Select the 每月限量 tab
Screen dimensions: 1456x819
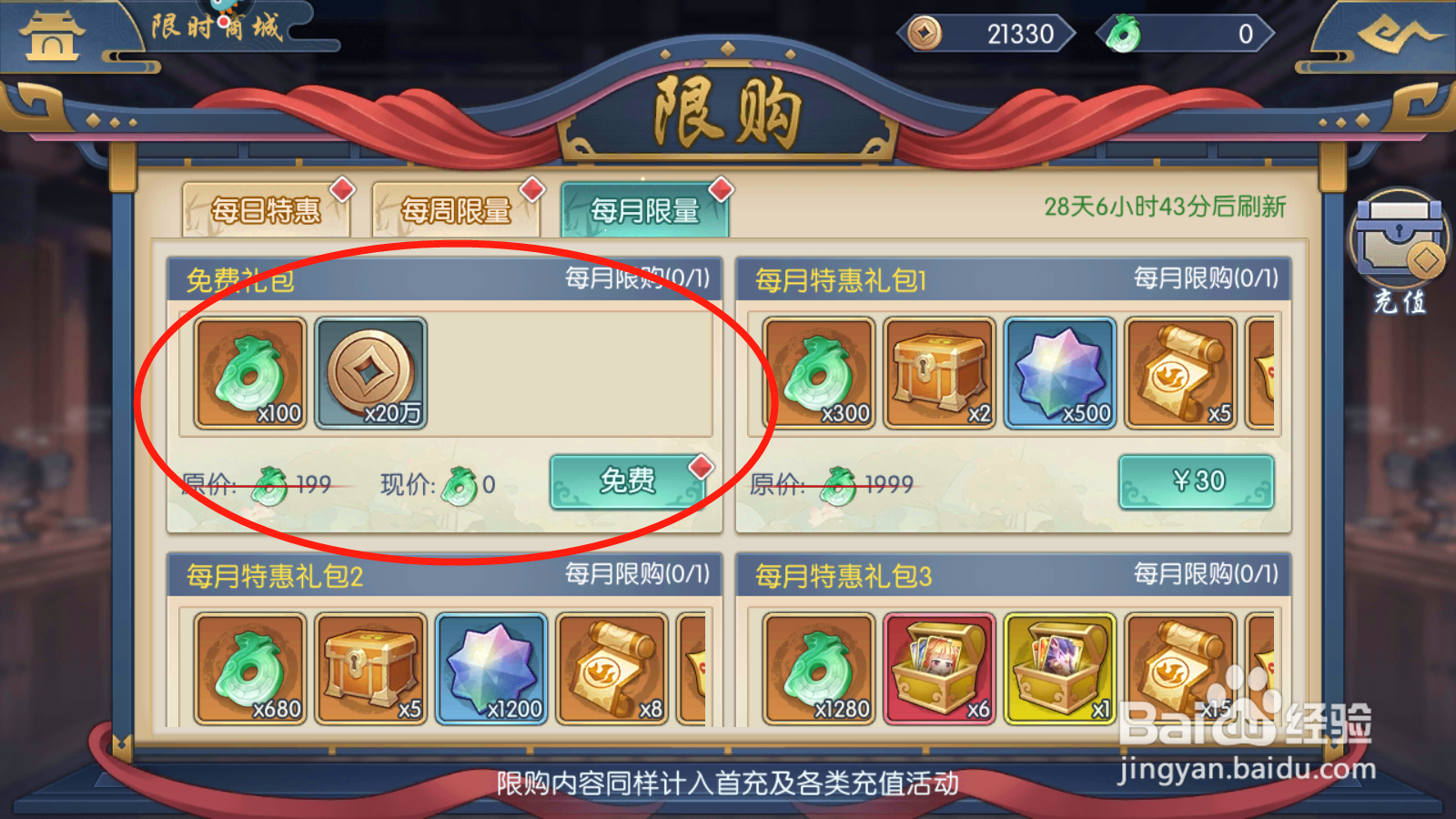tap(645, 210)
